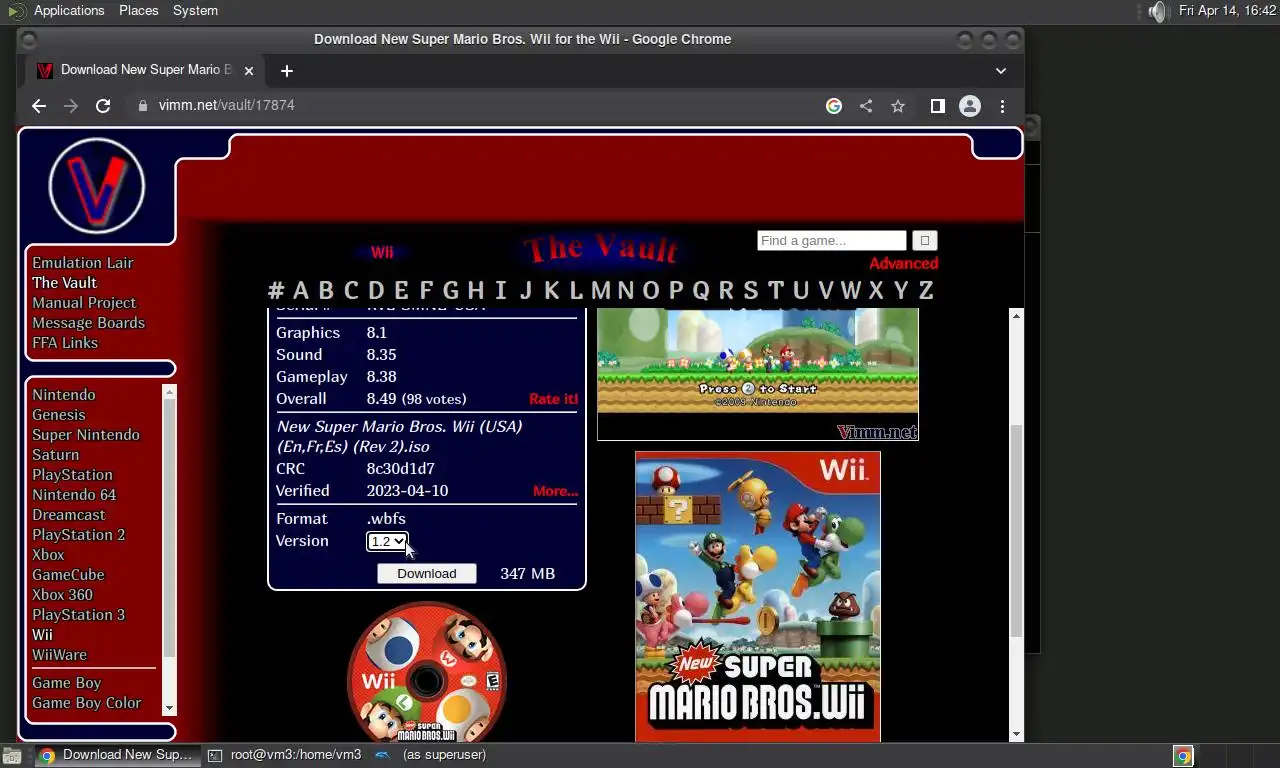Jump to games starting with S

click(751, 290)
